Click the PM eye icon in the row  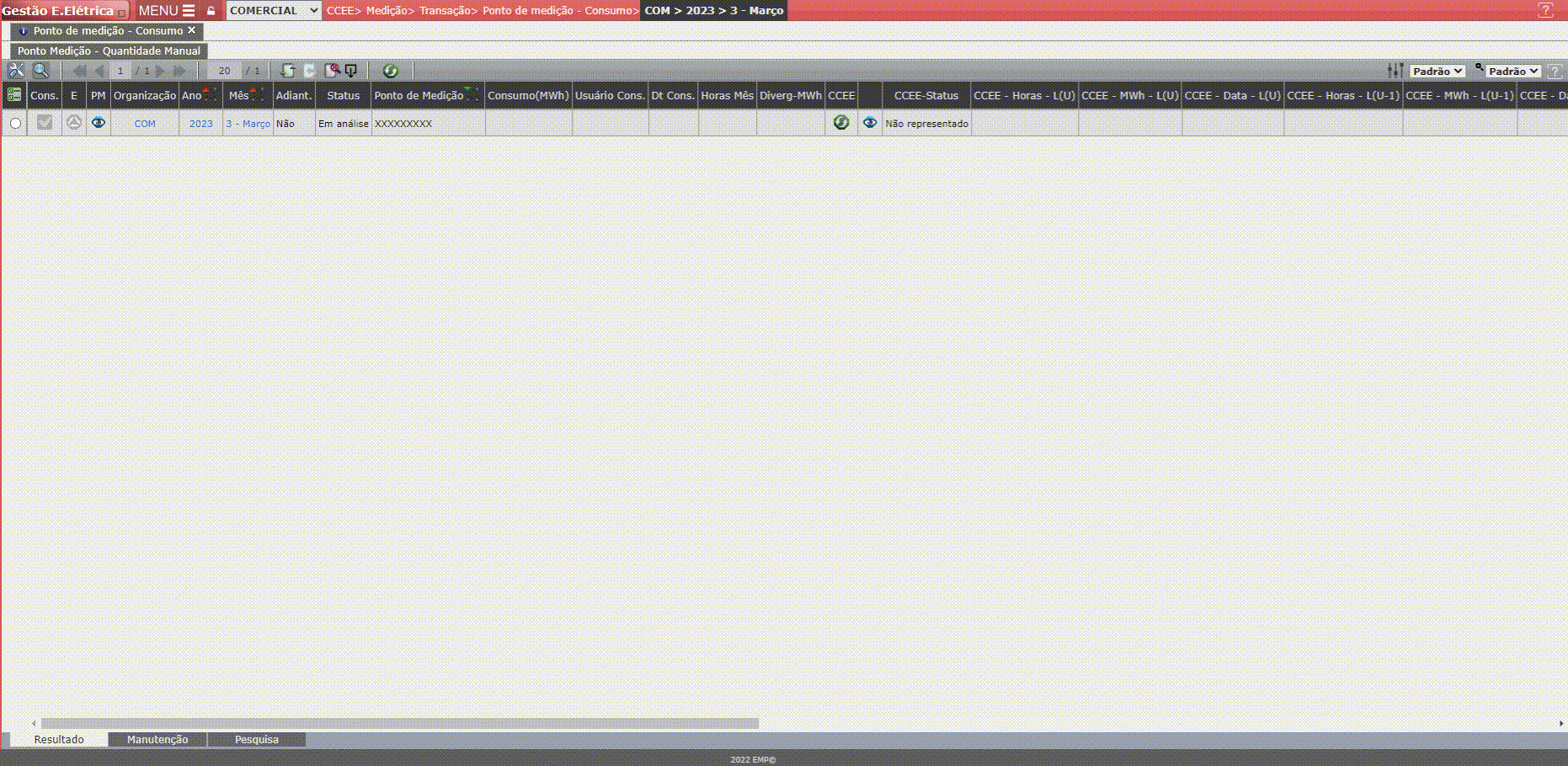coord(99,123)
